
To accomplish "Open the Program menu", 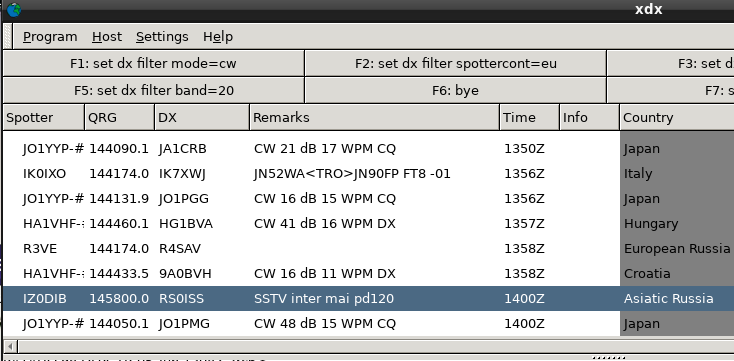I will (x=50, y=37).
